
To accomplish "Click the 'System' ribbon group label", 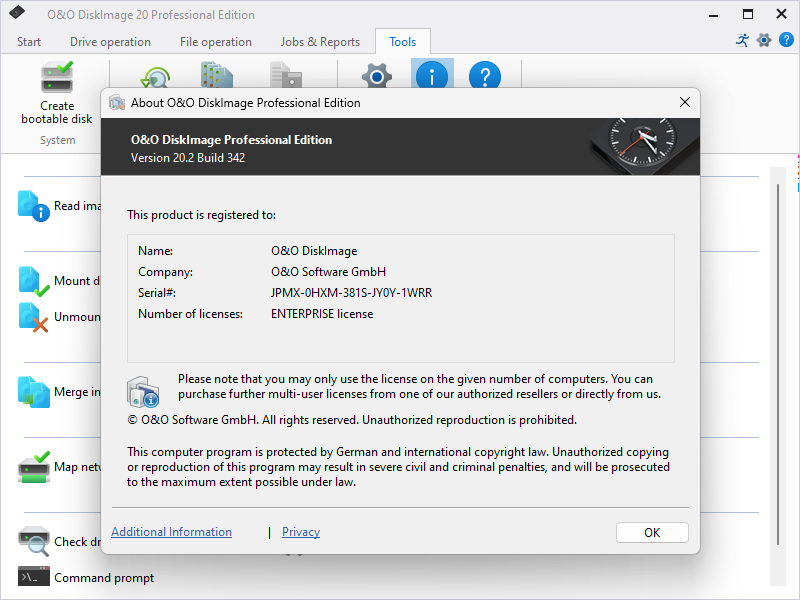I will click(x=58, y=140).
